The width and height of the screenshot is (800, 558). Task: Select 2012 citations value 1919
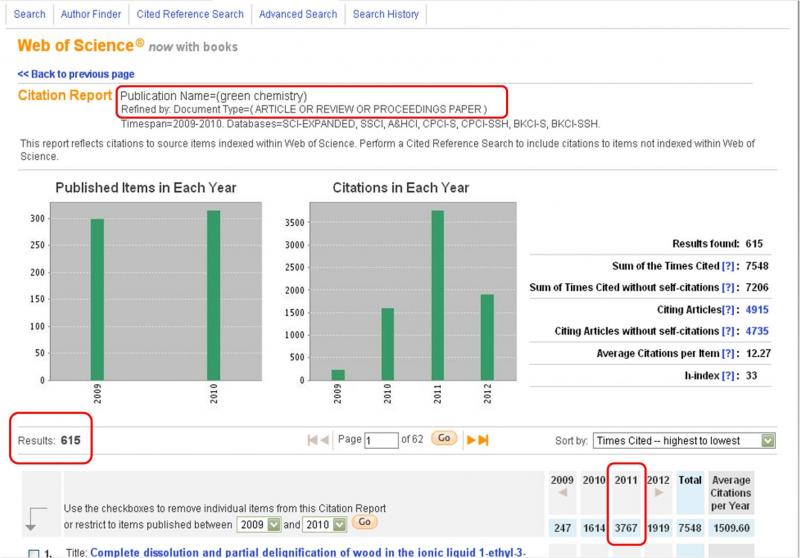click(x=658, y=528)
